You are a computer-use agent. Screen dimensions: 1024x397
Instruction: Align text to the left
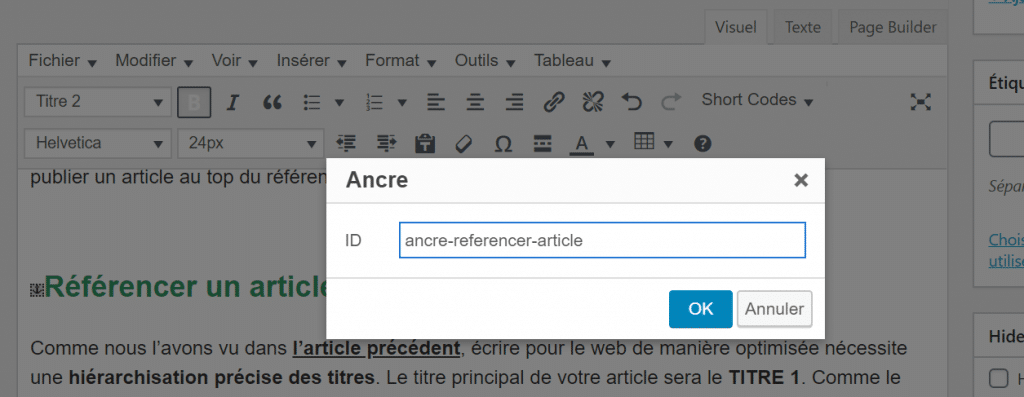436,102
